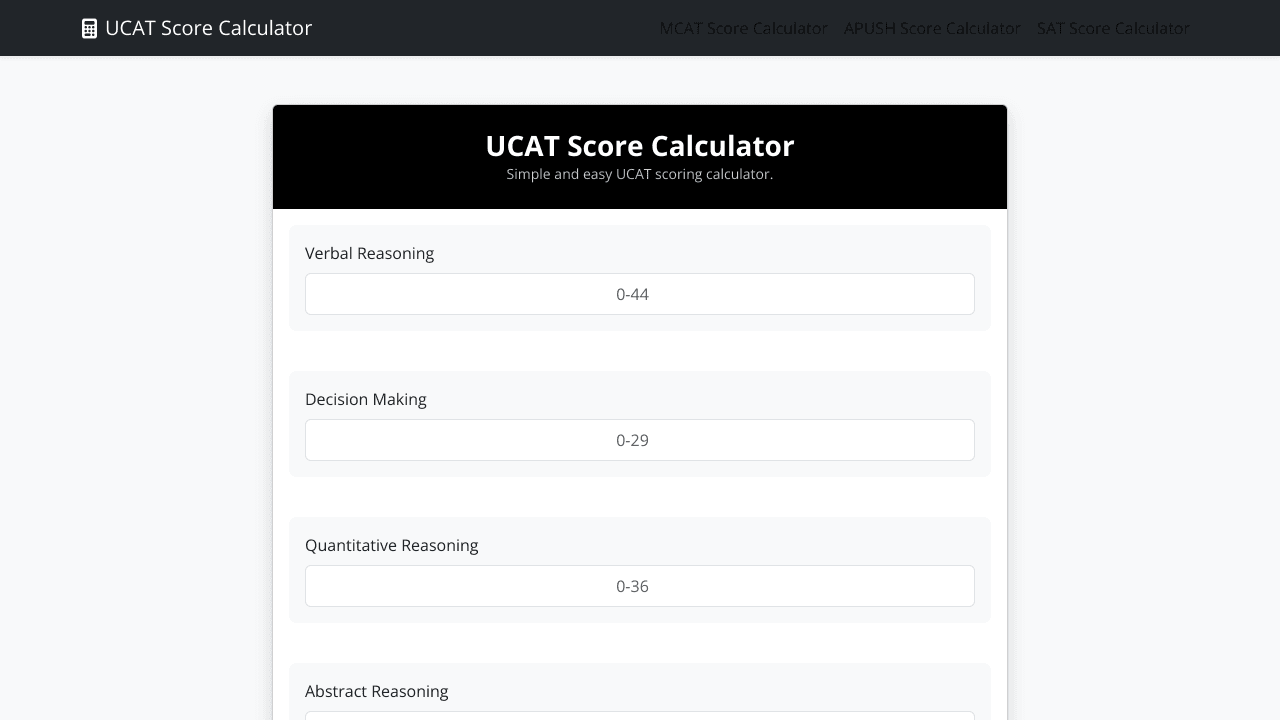The width and height of the screenshot is (1280, 720).
Task: Click the Verbal Reasoning section label
Action: pos(369,253)
